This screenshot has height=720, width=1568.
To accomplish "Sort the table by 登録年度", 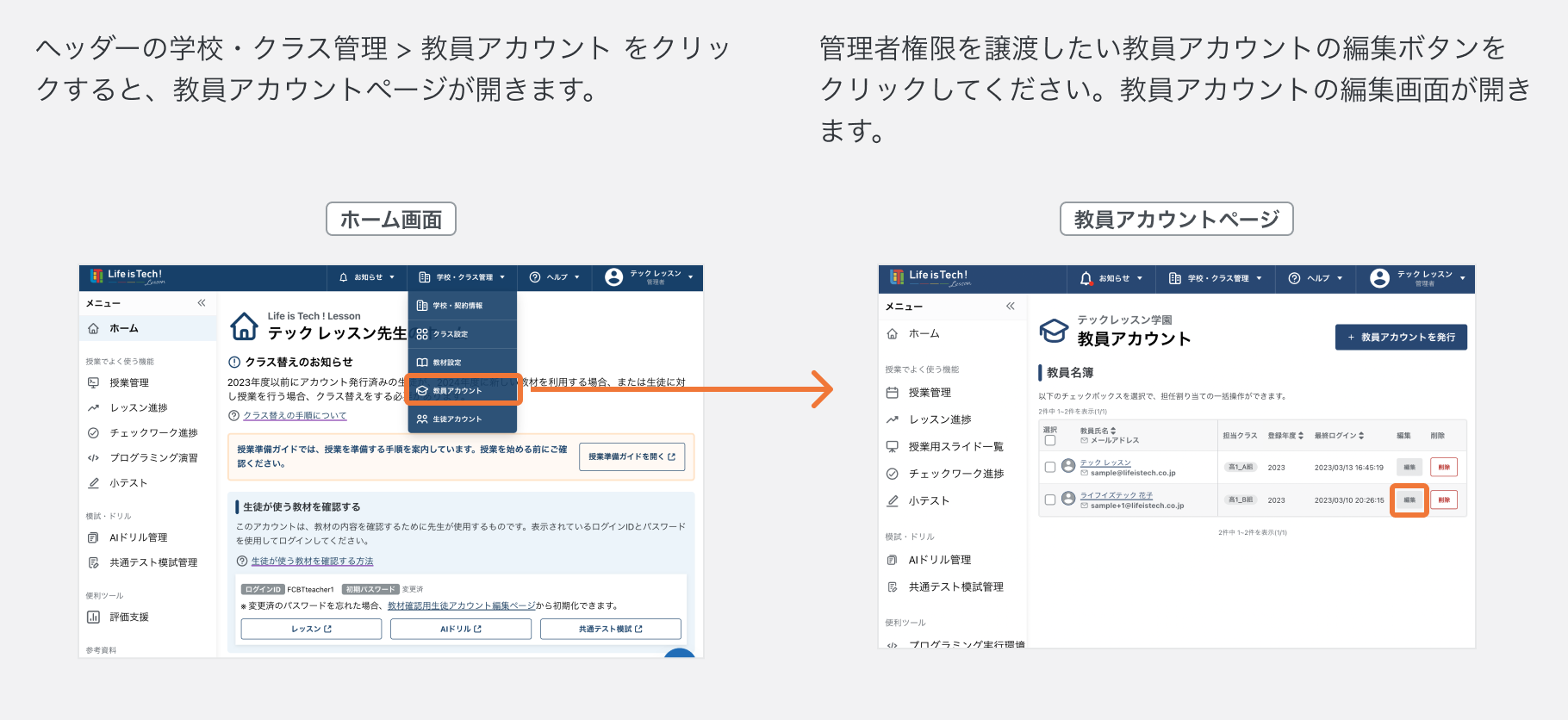I will tap(1285, 436).
